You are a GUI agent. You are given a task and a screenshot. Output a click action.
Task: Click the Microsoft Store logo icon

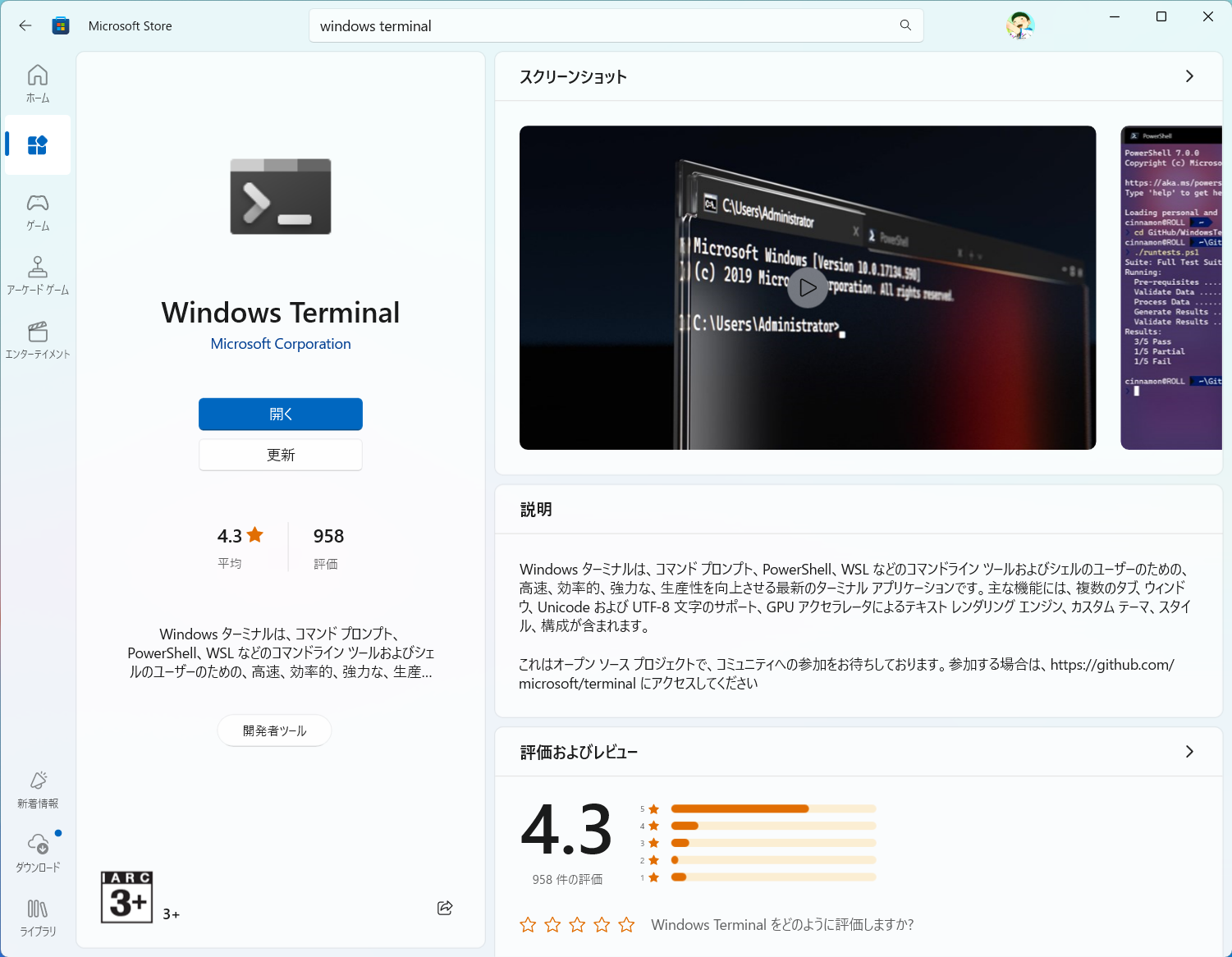[x=61, y=25]
